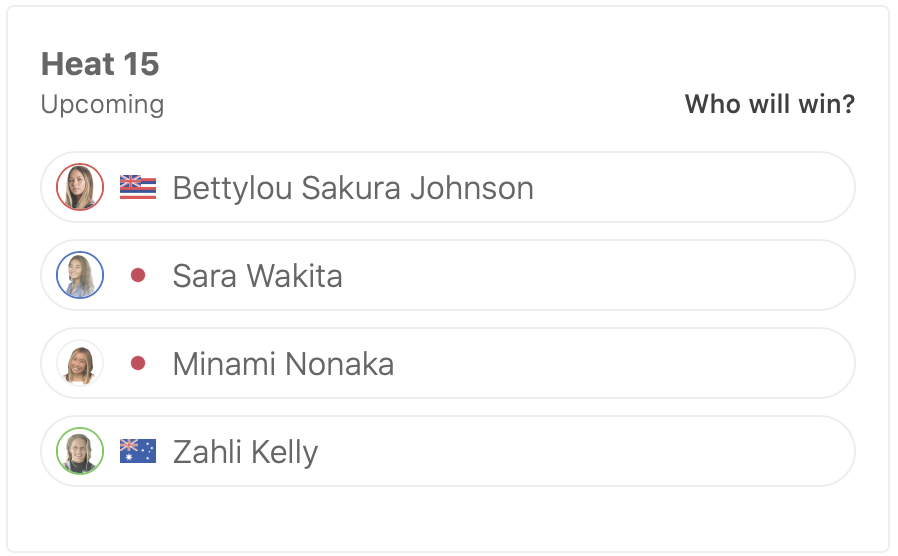
Task: Click the Who will win? prompt
Action: coord(769,104)
